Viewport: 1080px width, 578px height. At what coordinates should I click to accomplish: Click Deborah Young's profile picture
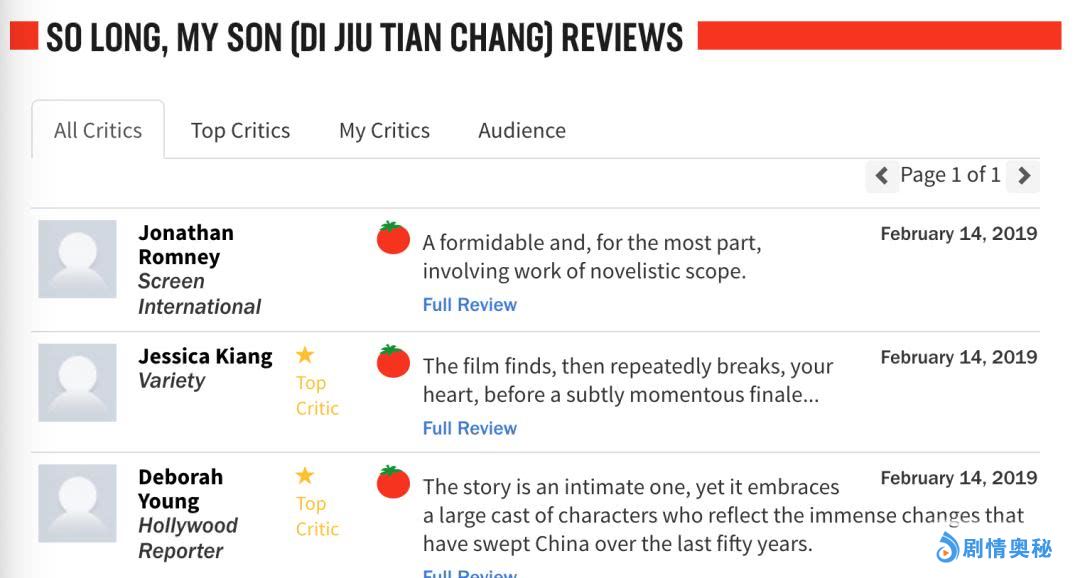pos(77,503)
